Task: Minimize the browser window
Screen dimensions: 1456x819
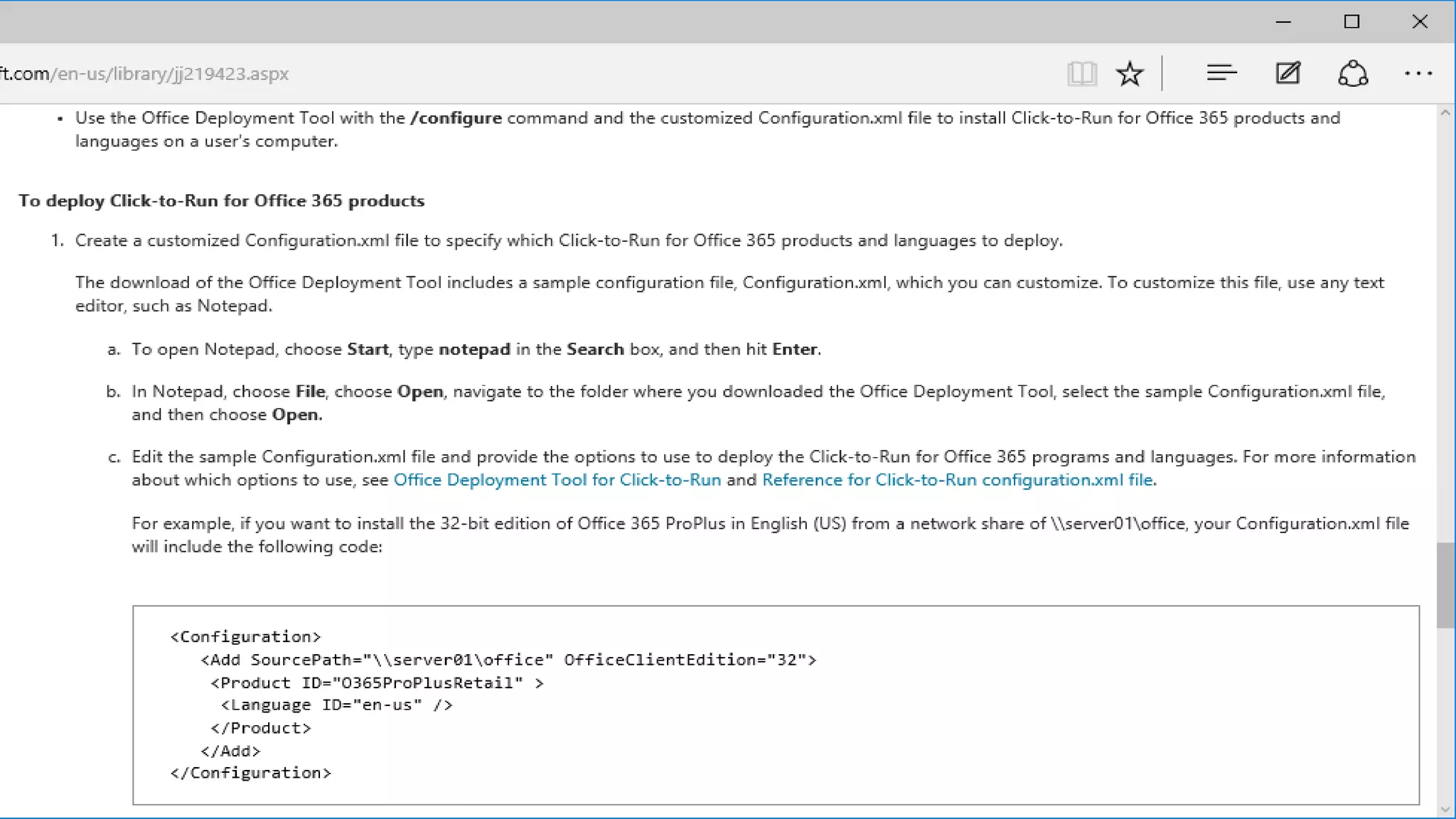Action: [x=1283, y=22]
